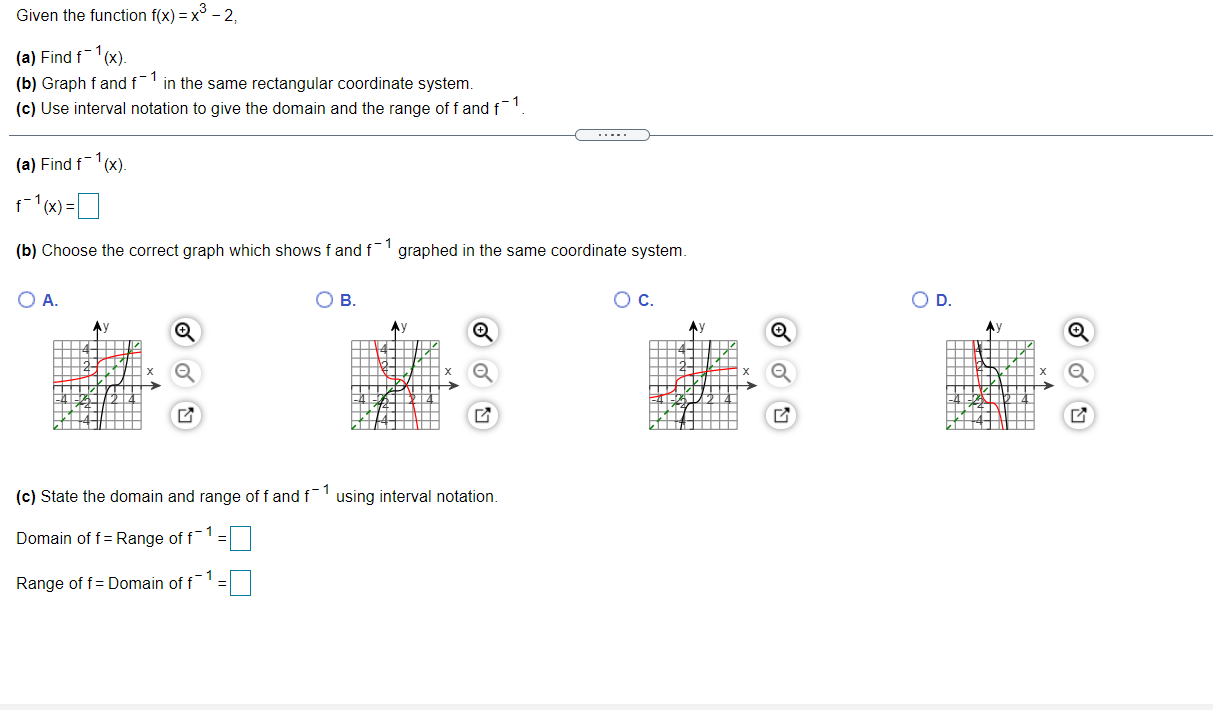The image size is (1213, 710).
Task: Click the Domain of f answer box
Action: [x=240, y=538]
